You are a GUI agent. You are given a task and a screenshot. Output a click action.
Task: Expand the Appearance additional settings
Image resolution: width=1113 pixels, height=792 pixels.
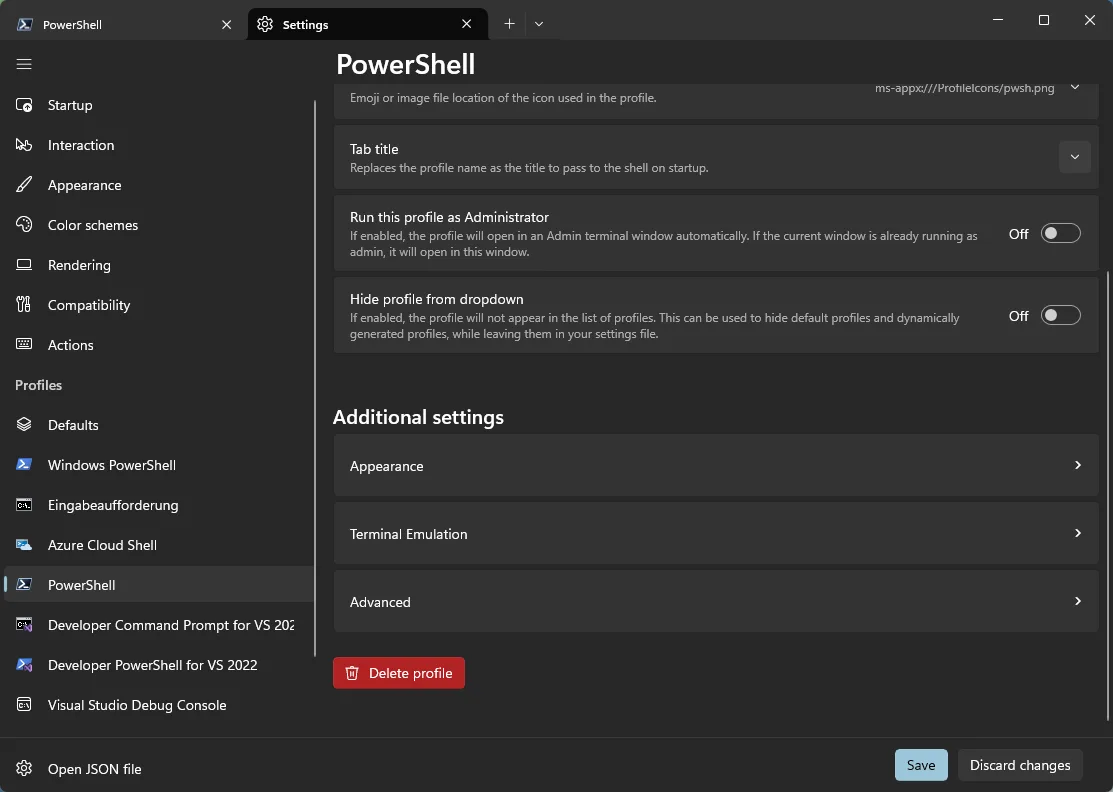715,466
